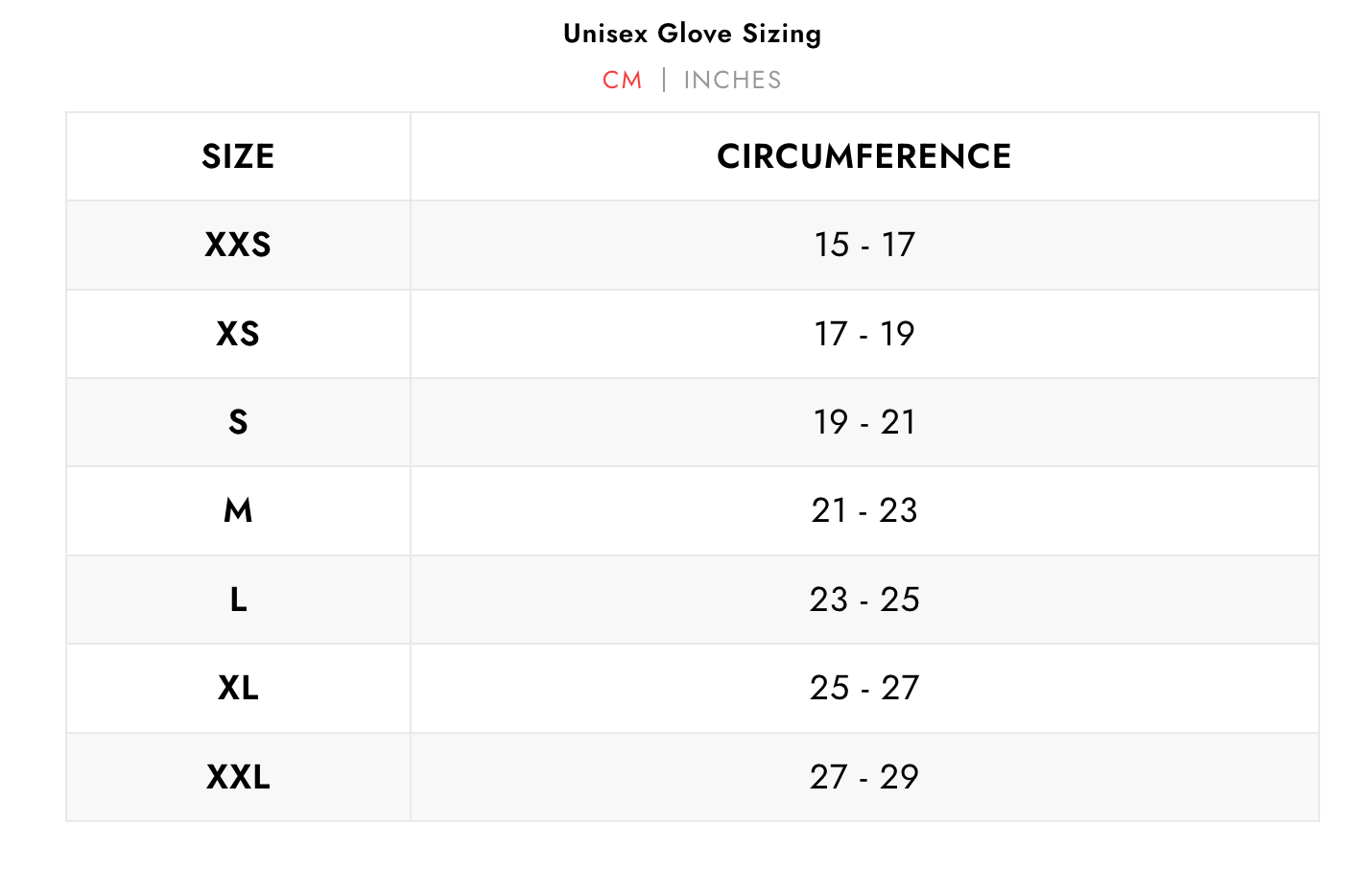Select the CM unit toggle
Viewport: 1372px width, 871px height.
622,81
